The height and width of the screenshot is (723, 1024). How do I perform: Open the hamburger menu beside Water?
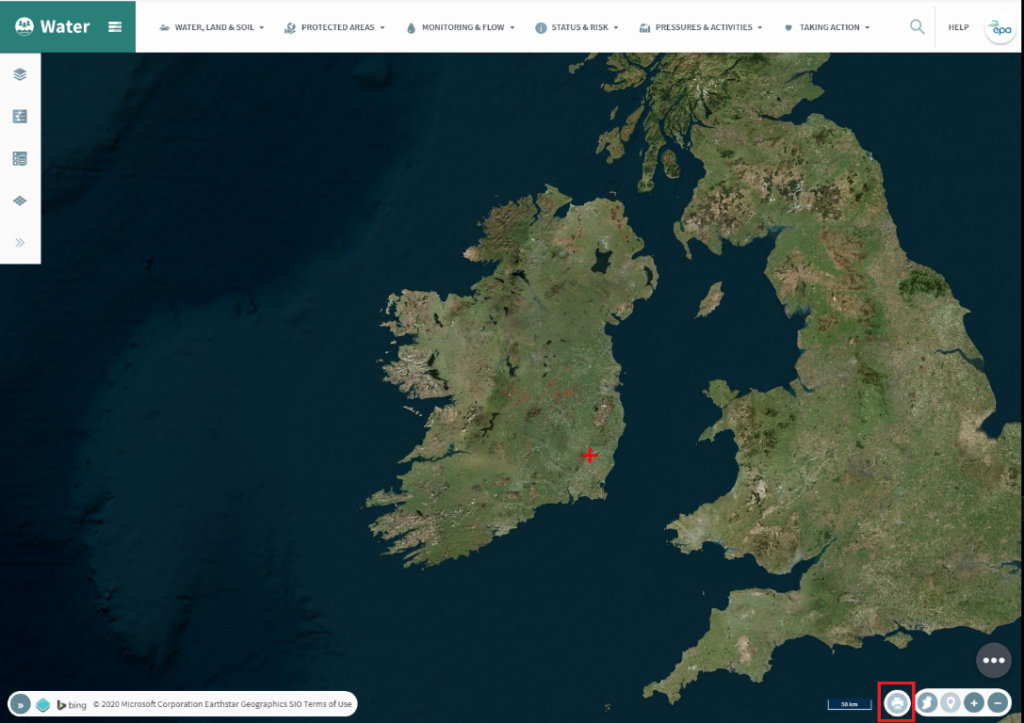(113, 27)
